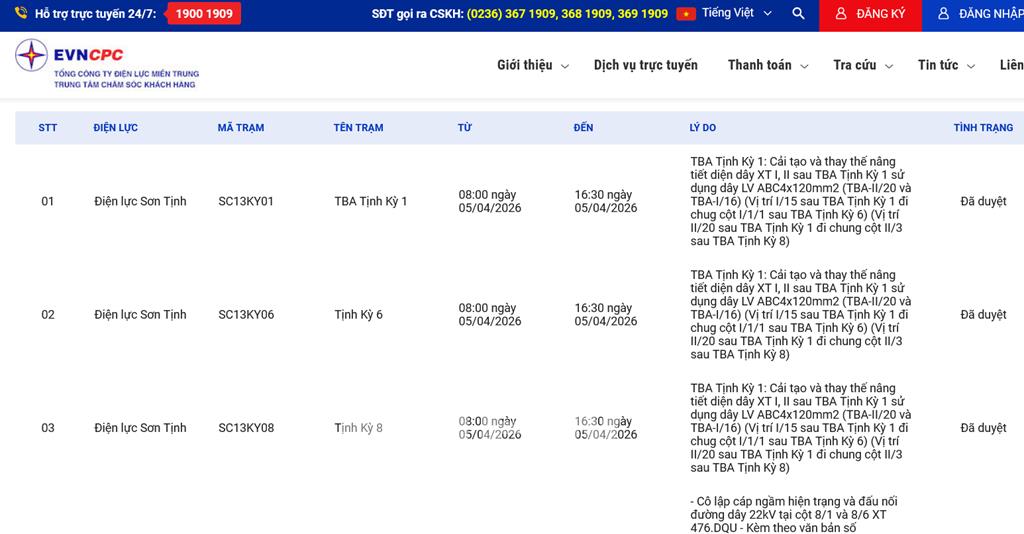The width and height of the screenshot is (1024, 534).
Task: Select the TBA Tịnh Kỳ 1 row name
Action: (370, 201)
